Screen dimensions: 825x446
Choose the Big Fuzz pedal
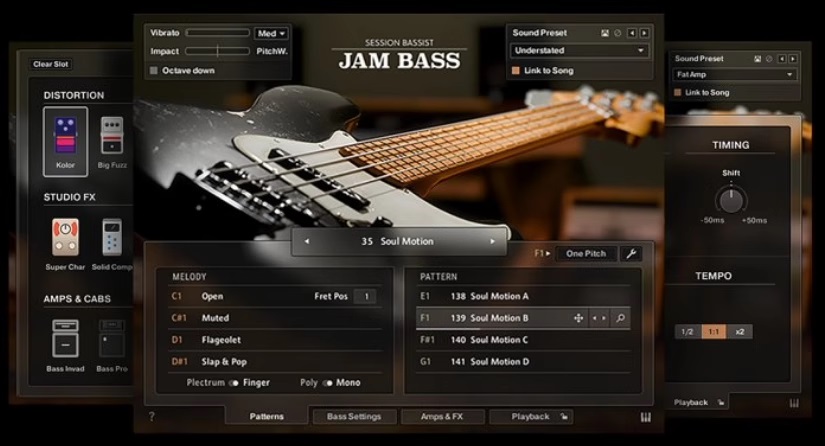click(x=111, y=136)
